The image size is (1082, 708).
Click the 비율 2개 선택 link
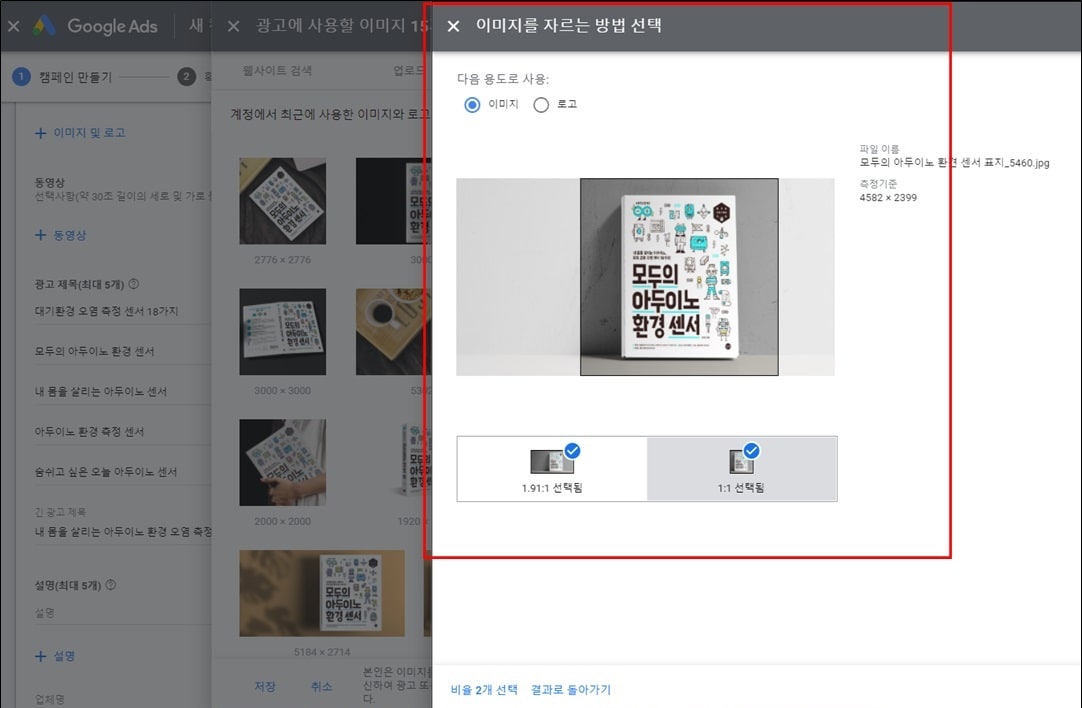pos(483,689)
